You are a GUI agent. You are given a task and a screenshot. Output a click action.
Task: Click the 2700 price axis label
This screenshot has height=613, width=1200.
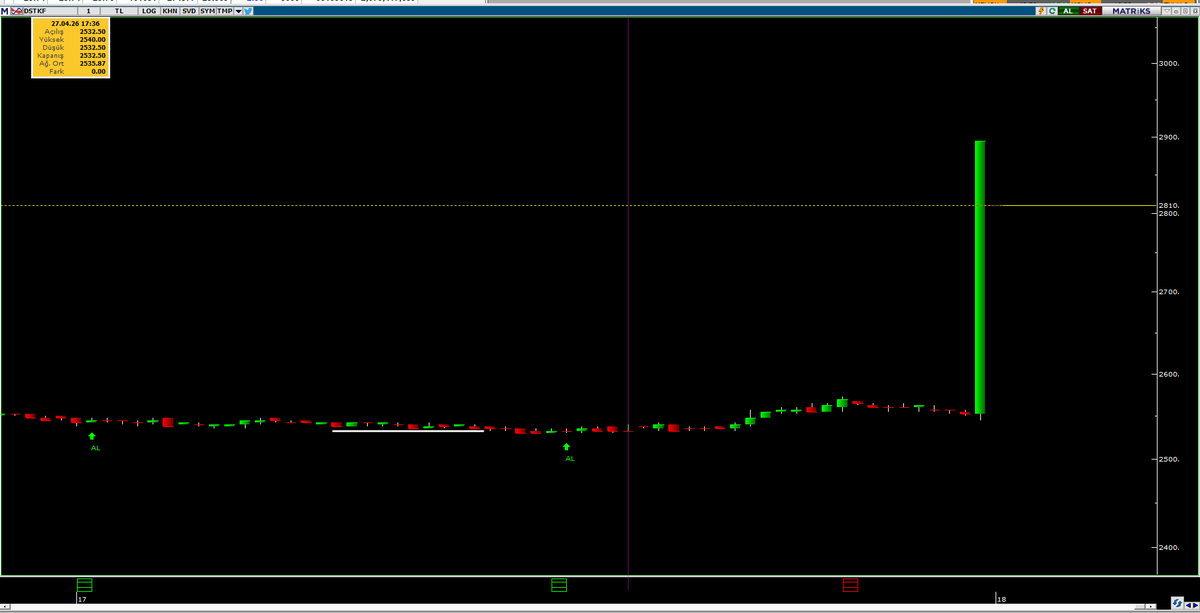coord(1170,292)
